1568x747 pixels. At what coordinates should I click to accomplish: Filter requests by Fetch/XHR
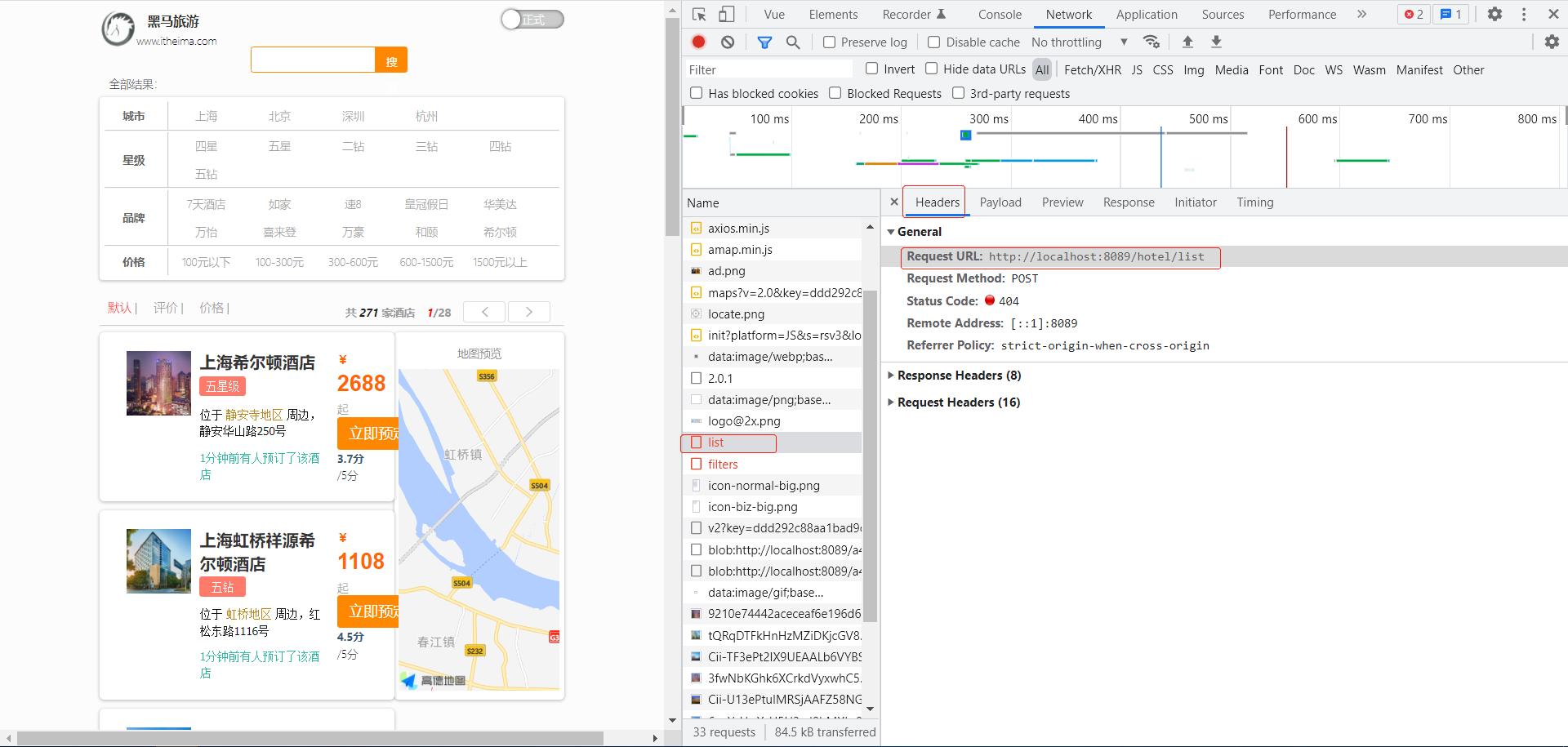(x=1093, y=69)
